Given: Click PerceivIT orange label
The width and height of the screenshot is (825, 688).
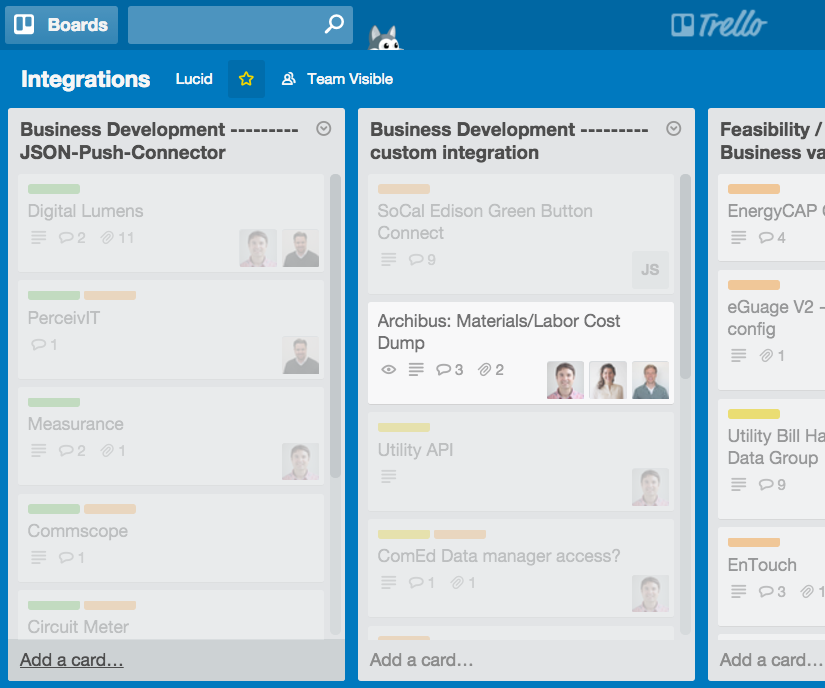Looking at the screenshot, I should pyautogui.click(x=110, y=296).
